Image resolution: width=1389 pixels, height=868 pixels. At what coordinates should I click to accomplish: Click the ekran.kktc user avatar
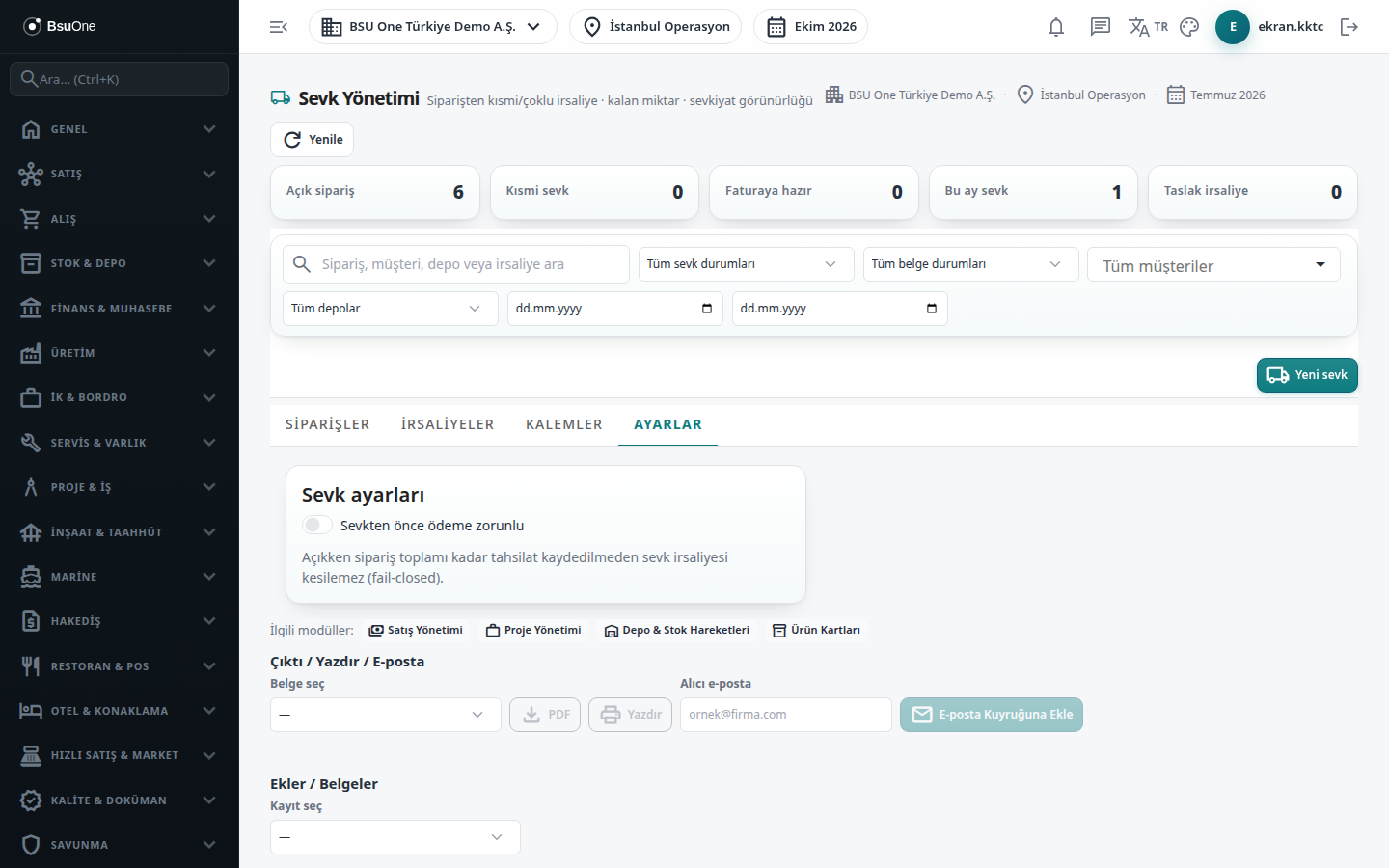1233,27
